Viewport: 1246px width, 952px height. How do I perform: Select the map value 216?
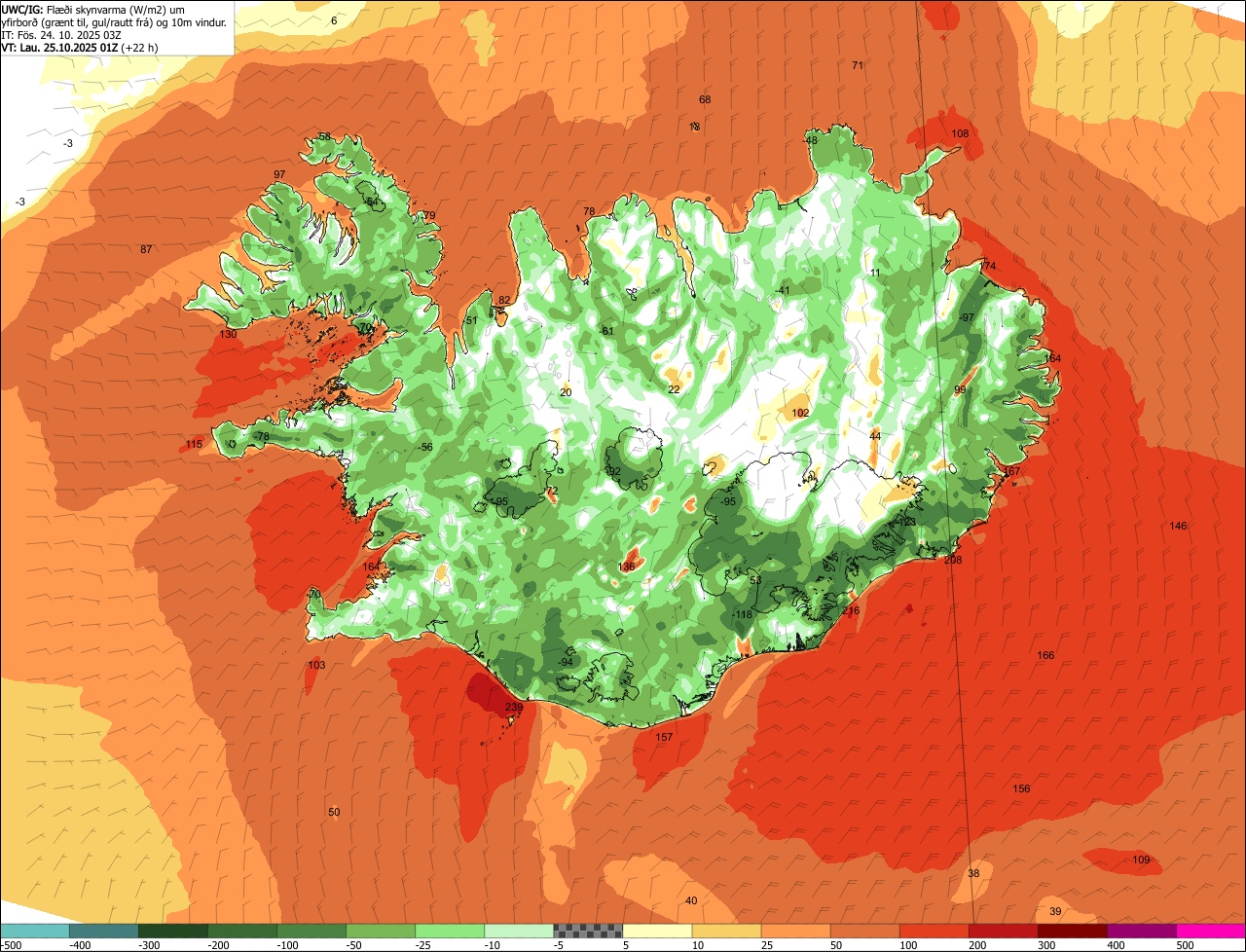pyautogui.click(x=852, y=611)
